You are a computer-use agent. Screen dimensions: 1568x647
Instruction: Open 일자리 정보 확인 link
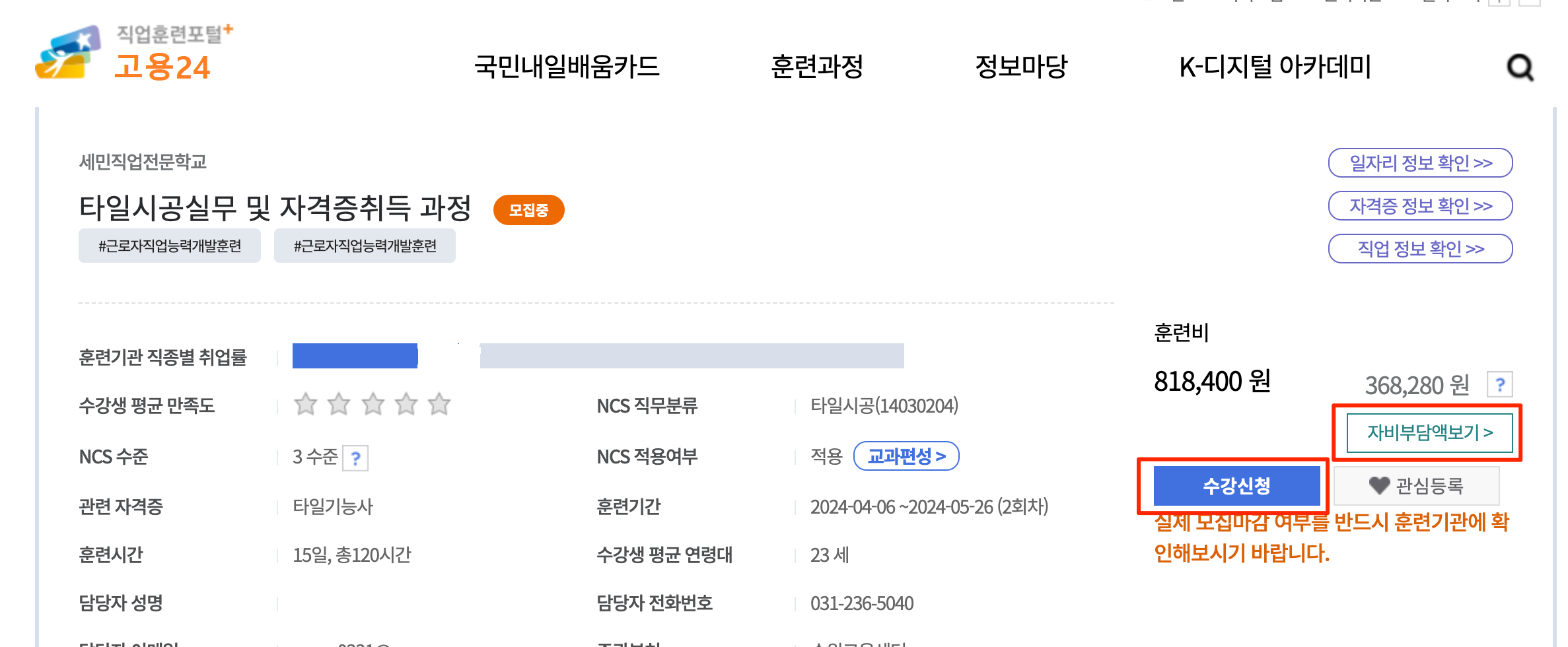tap(1421, 163)
